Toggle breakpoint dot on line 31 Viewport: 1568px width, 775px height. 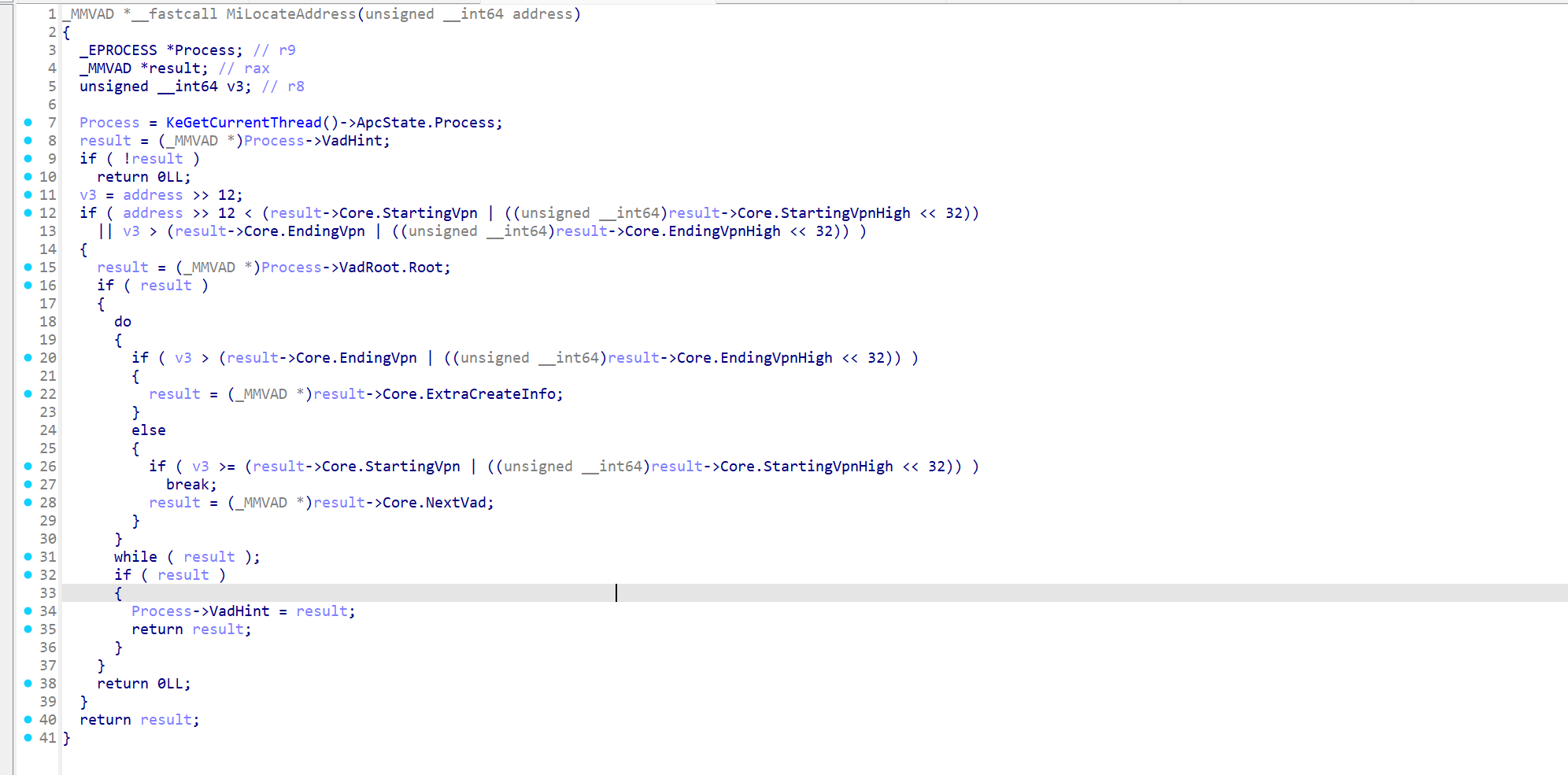(x=28, y=557)
